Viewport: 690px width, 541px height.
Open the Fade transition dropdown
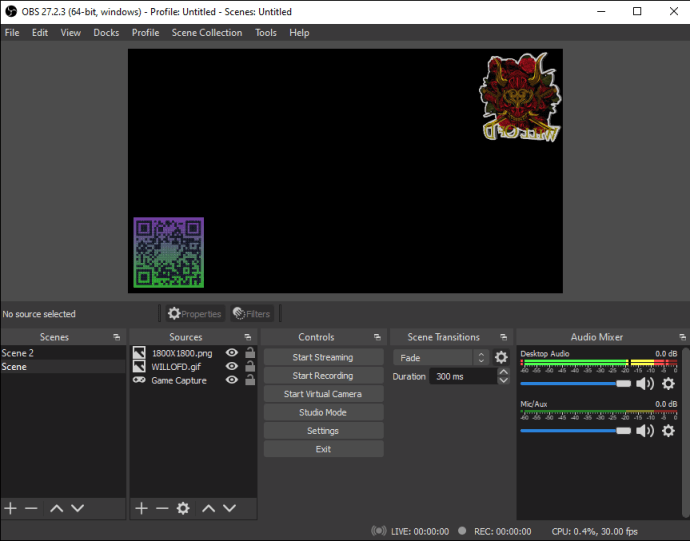click(x=440, y=357)
